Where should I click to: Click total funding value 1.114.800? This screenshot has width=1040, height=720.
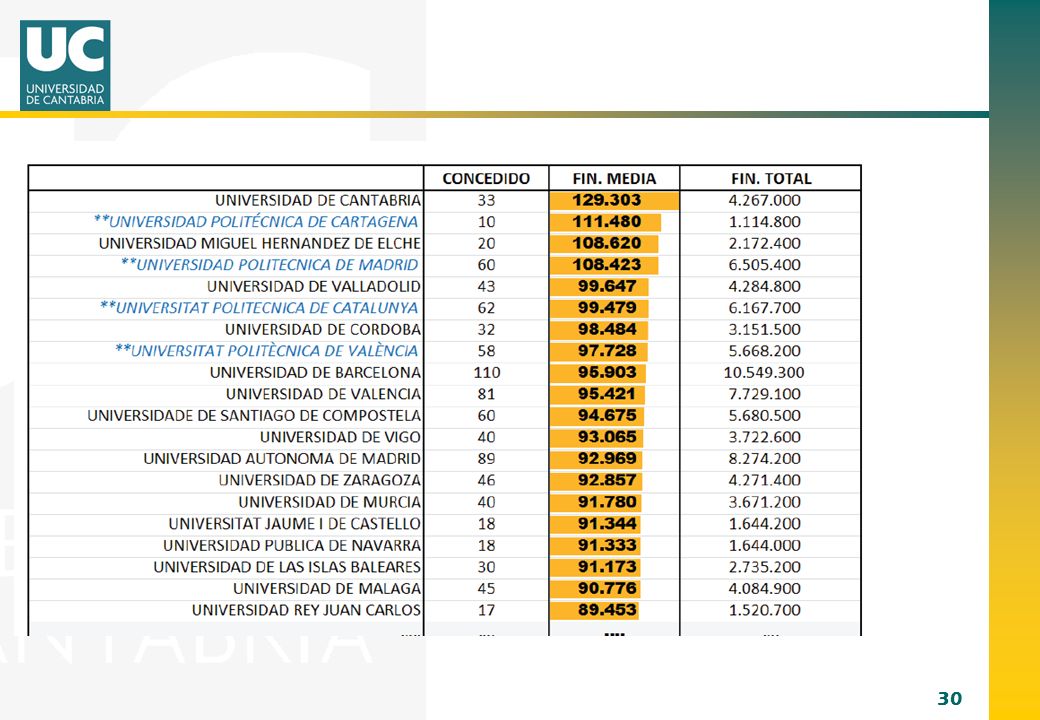tap(765, 221)
